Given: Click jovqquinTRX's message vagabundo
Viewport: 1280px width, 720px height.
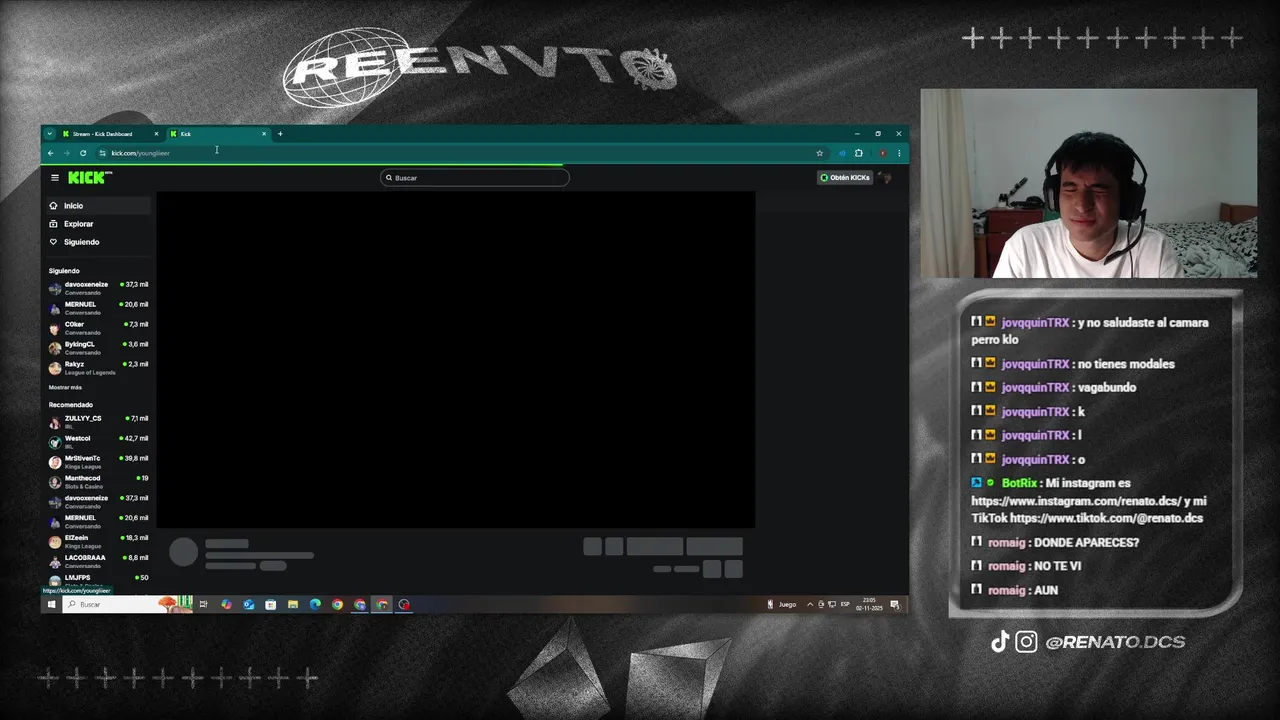Looking at the screenshot, I should tap(1107, 387).
